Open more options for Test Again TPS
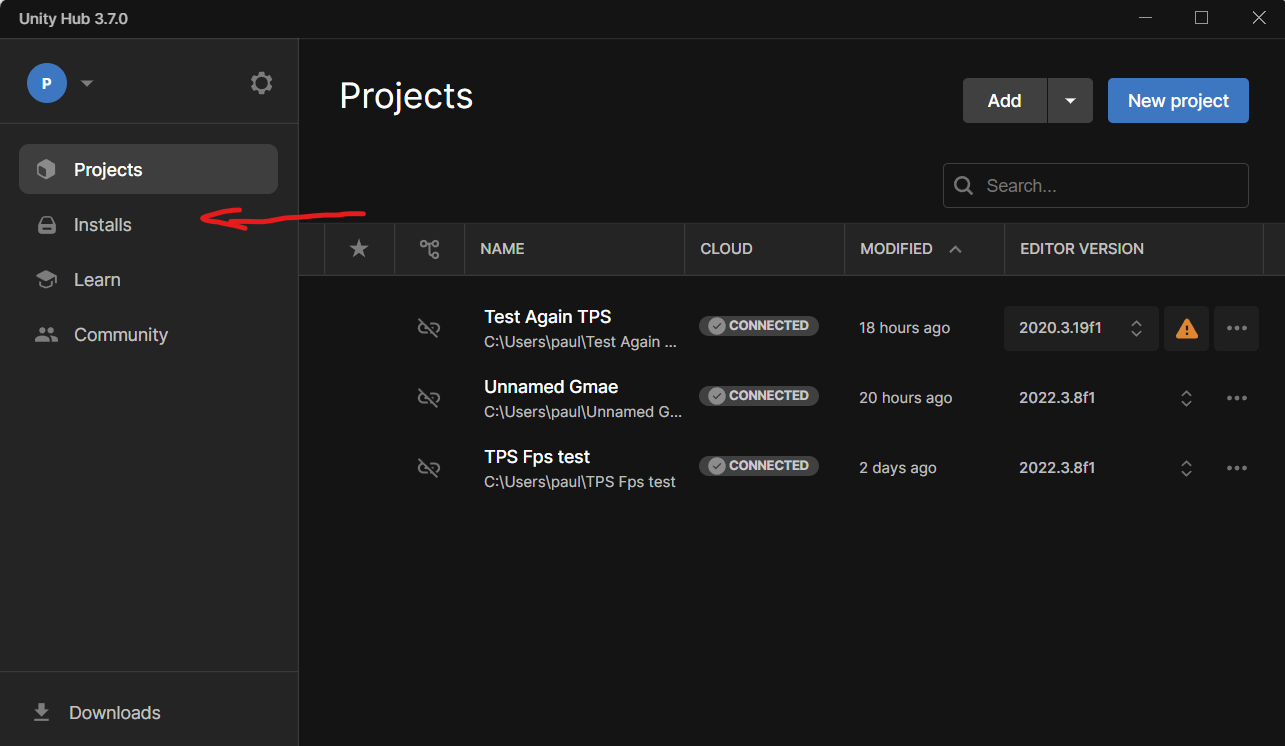The image size is (1285, 746). (x=1237, y=328)
